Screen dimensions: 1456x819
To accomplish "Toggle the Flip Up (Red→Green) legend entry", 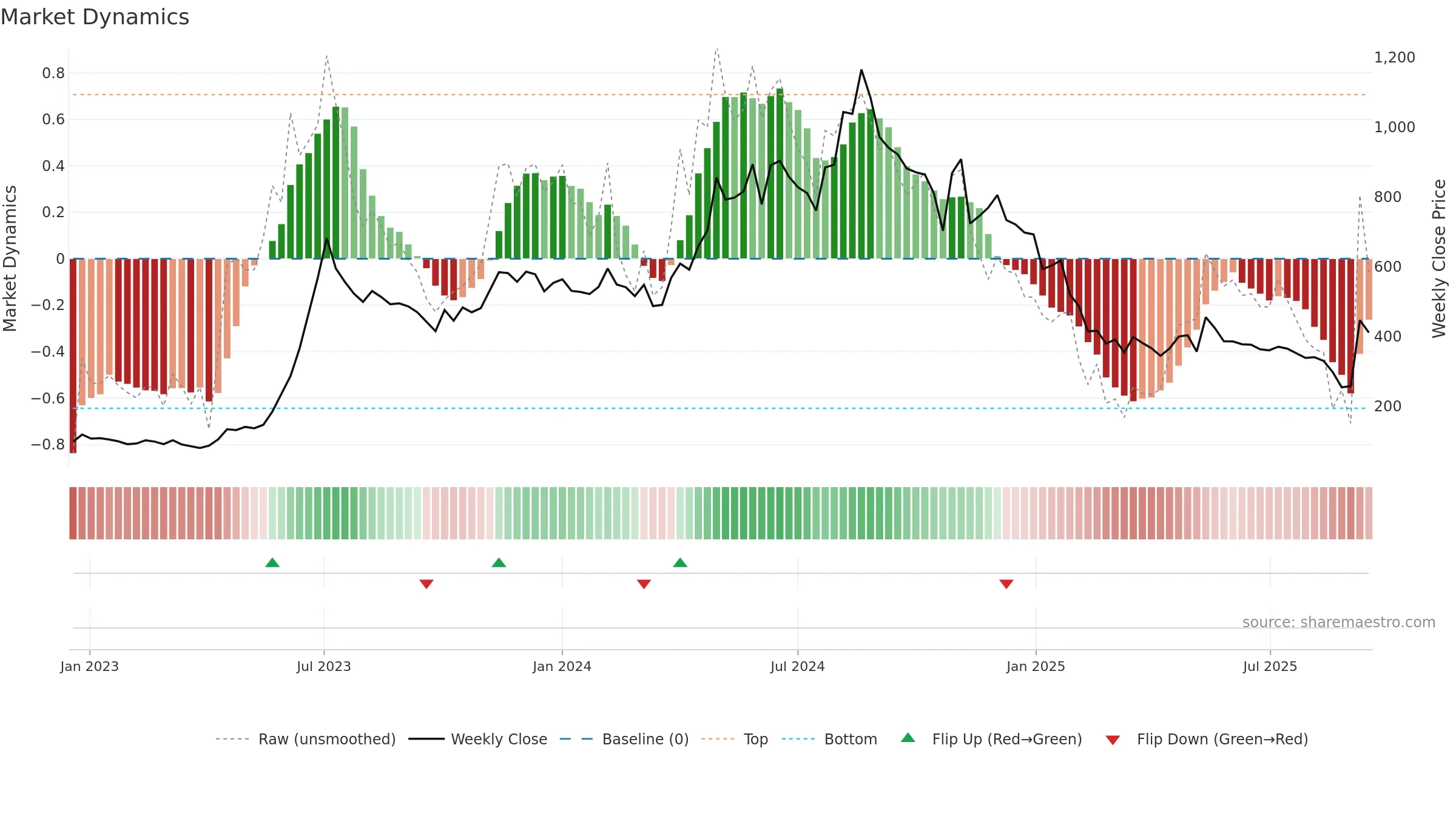I will point(991,739).
